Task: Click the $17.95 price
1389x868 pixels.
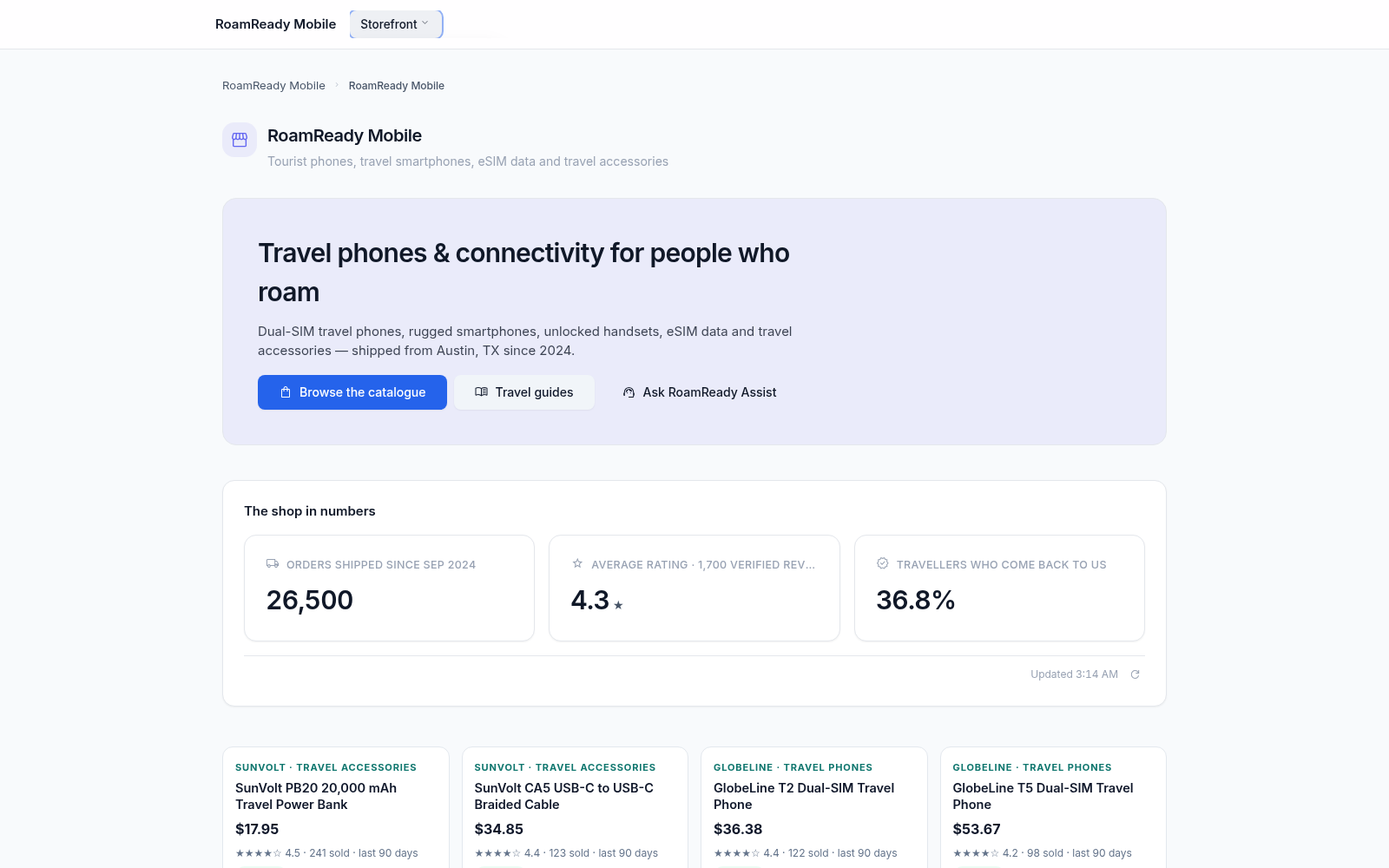Action: click(257, 829)
